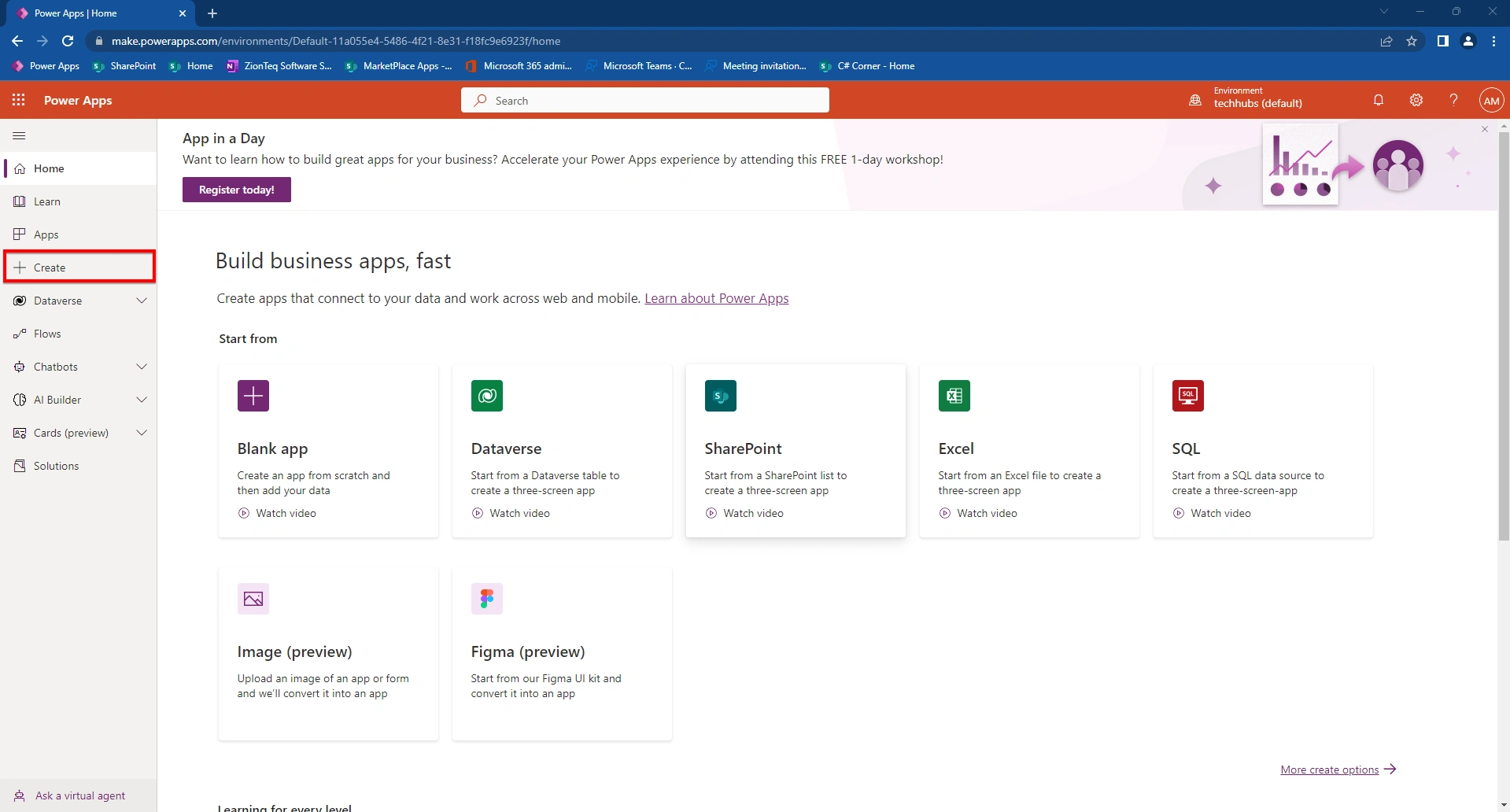Image resolution: width=1510 pixels, height=812 pixels.
Task: Play Watch video on Dataverse card
Action: [511, 513]
